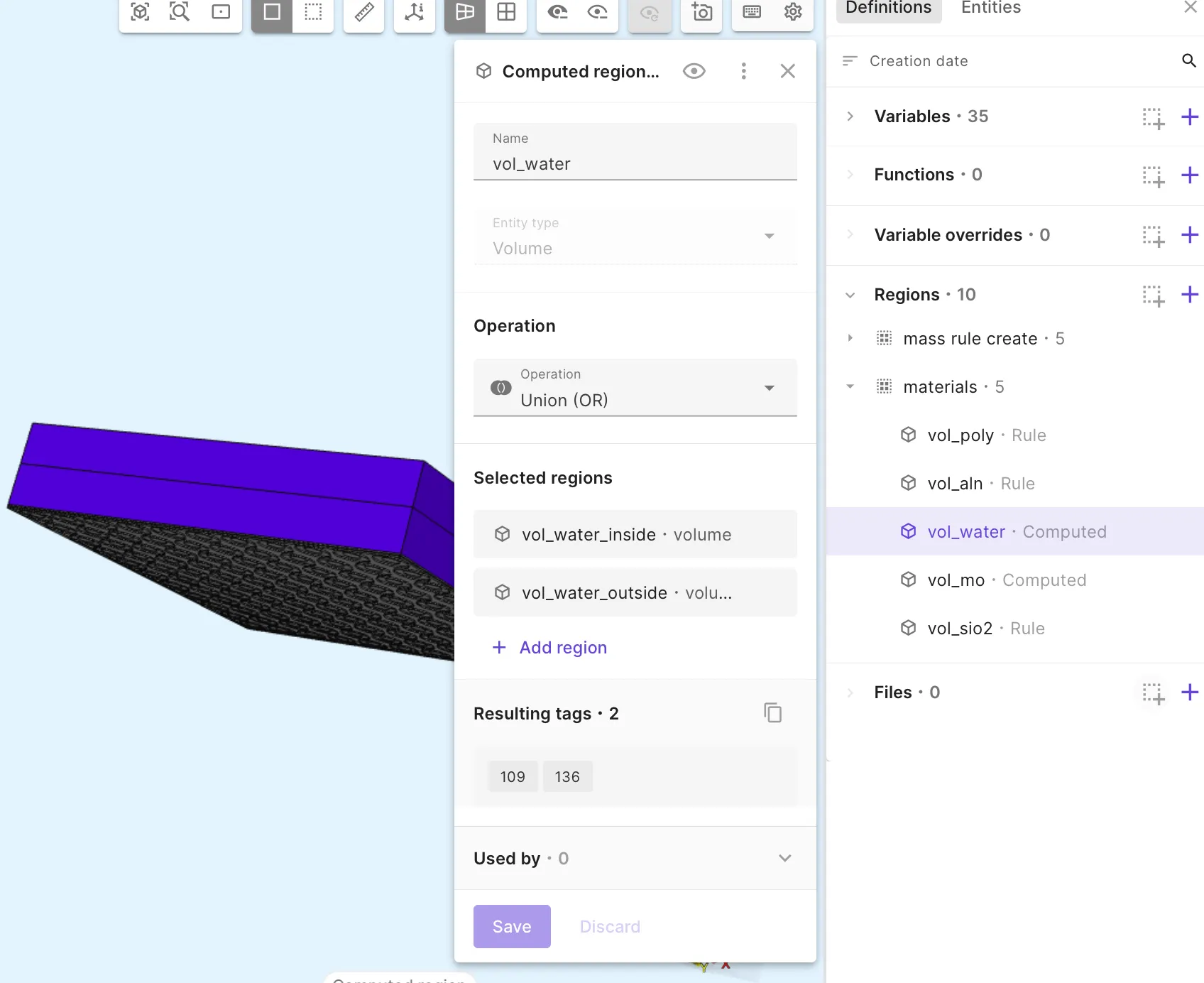
Task: Click the greyed-out restore visibility eye icon
Action: point(650,13)
